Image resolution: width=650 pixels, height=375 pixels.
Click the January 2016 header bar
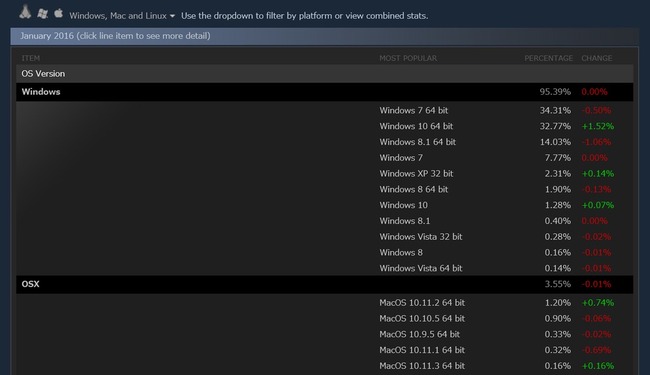(x=325, y=36)
